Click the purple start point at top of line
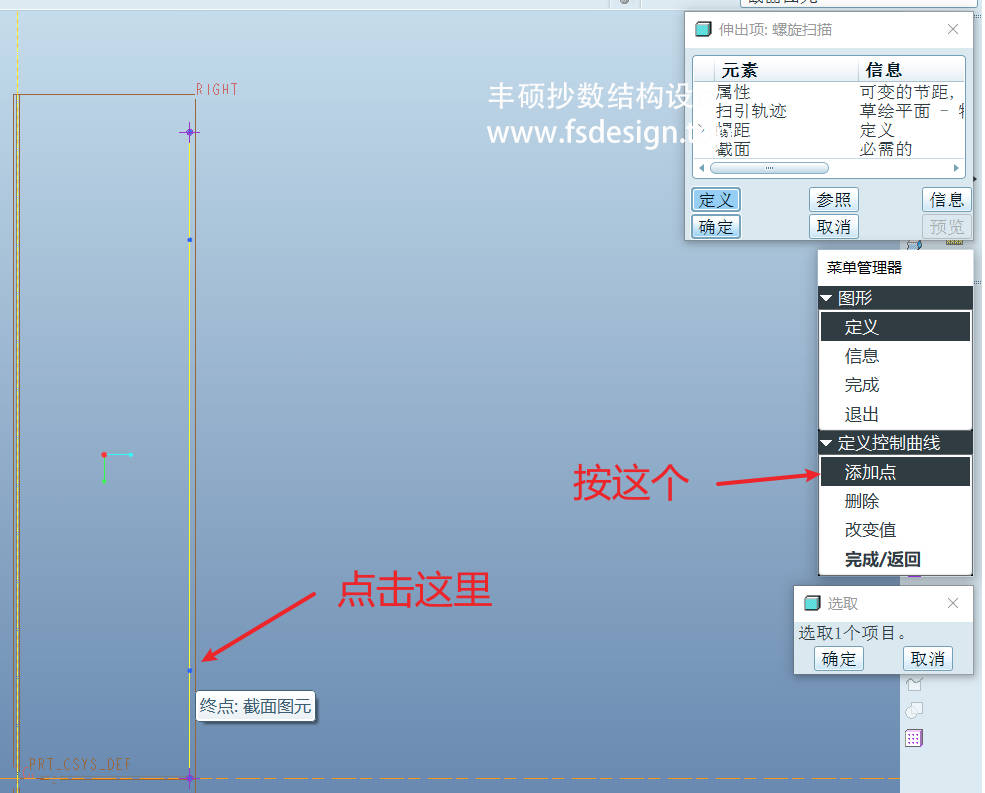 tap(189, 132)
